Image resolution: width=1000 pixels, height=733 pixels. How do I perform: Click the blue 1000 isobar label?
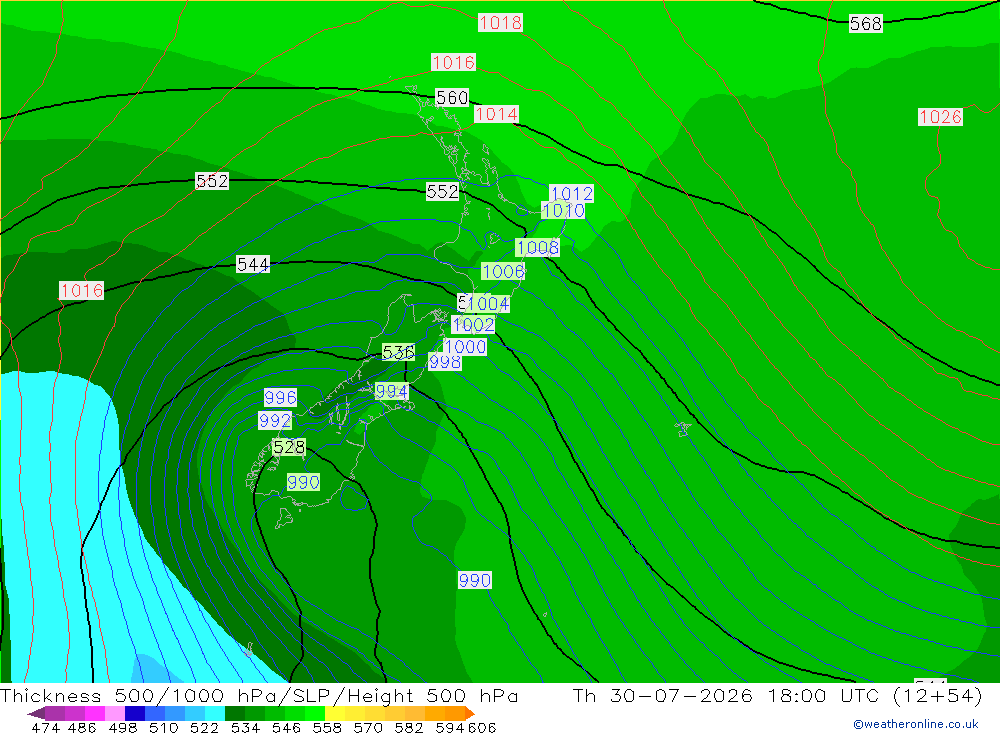465,346
